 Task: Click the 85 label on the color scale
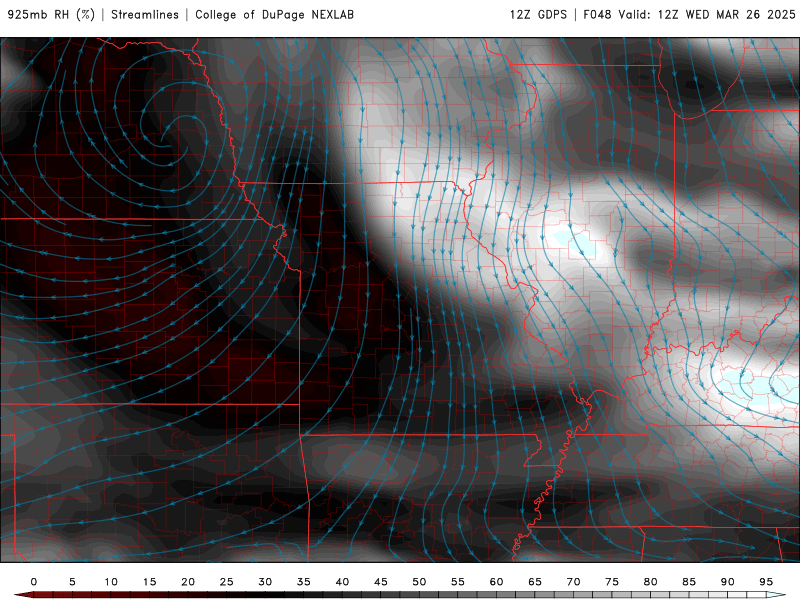[x=689, y=582]
